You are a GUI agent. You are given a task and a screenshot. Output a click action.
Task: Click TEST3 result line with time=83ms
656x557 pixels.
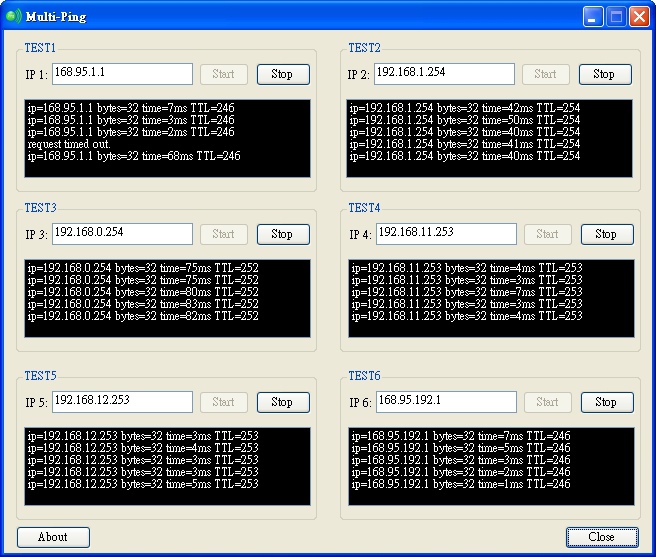click(143, 304)
